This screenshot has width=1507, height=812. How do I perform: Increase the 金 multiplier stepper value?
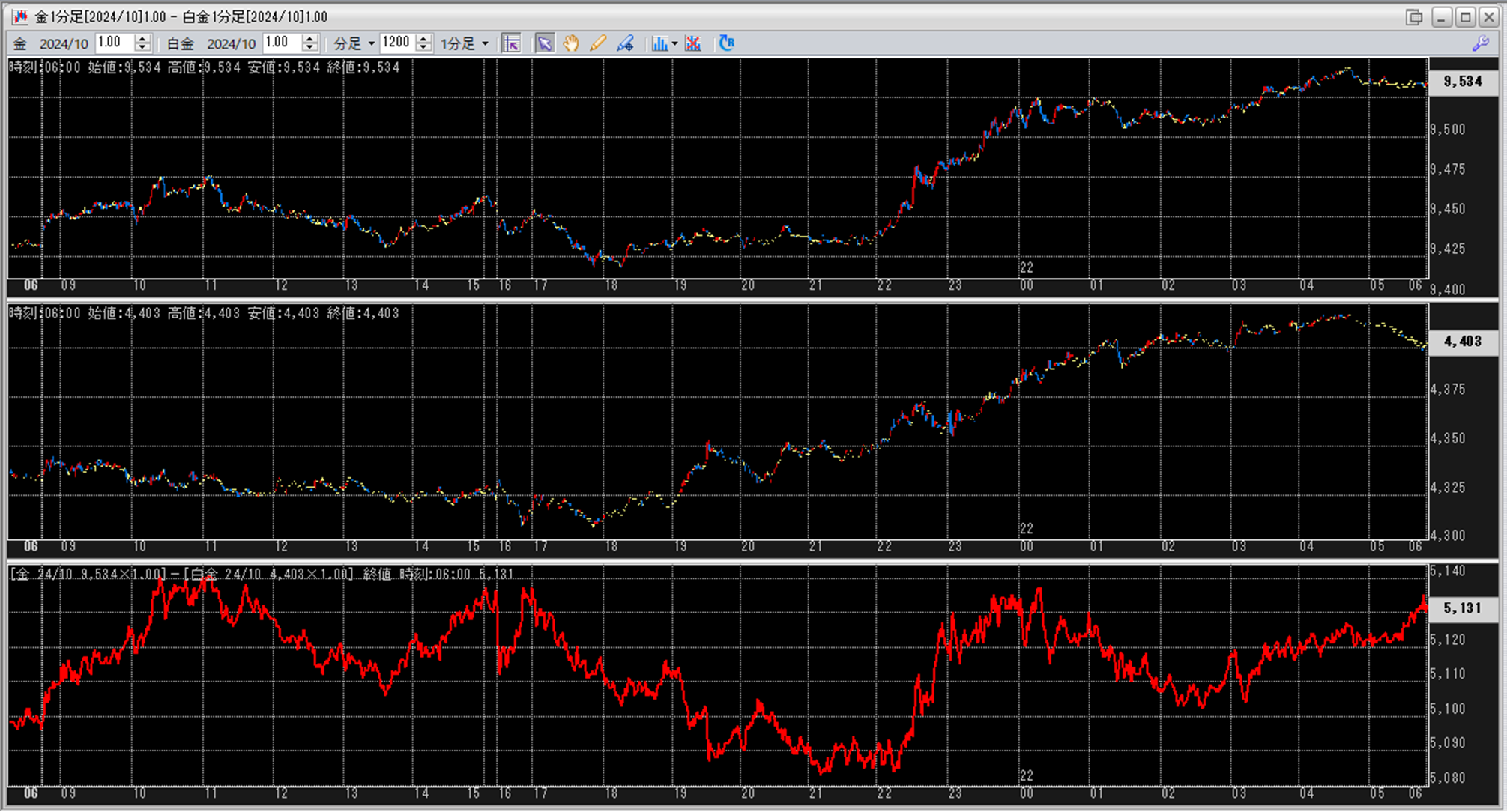click(x=142, y=39)
